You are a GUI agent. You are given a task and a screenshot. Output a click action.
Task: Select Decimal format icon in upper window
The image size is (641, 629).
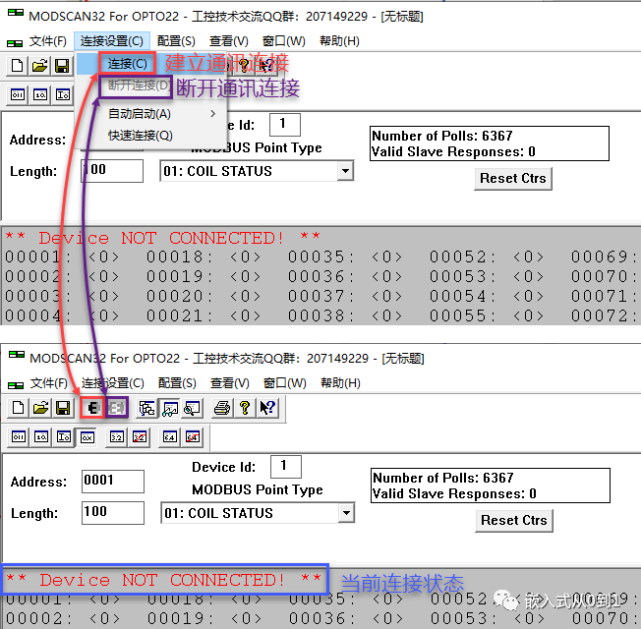pos(40,95)
